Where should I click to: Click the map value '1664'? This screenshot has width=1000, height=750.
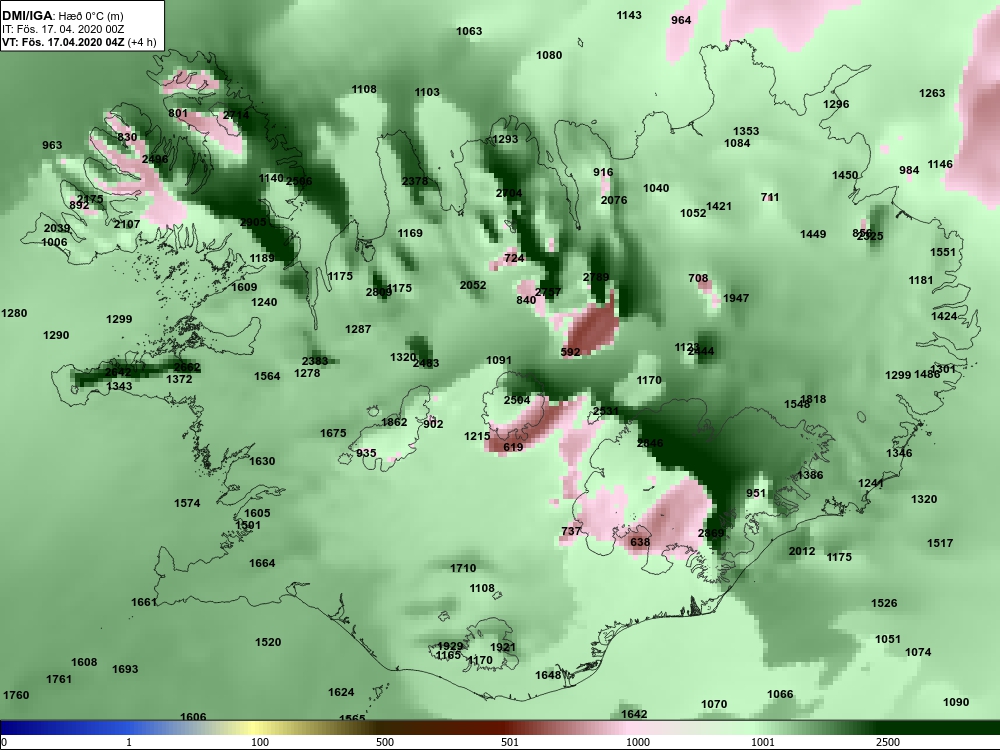coord(262,564)
